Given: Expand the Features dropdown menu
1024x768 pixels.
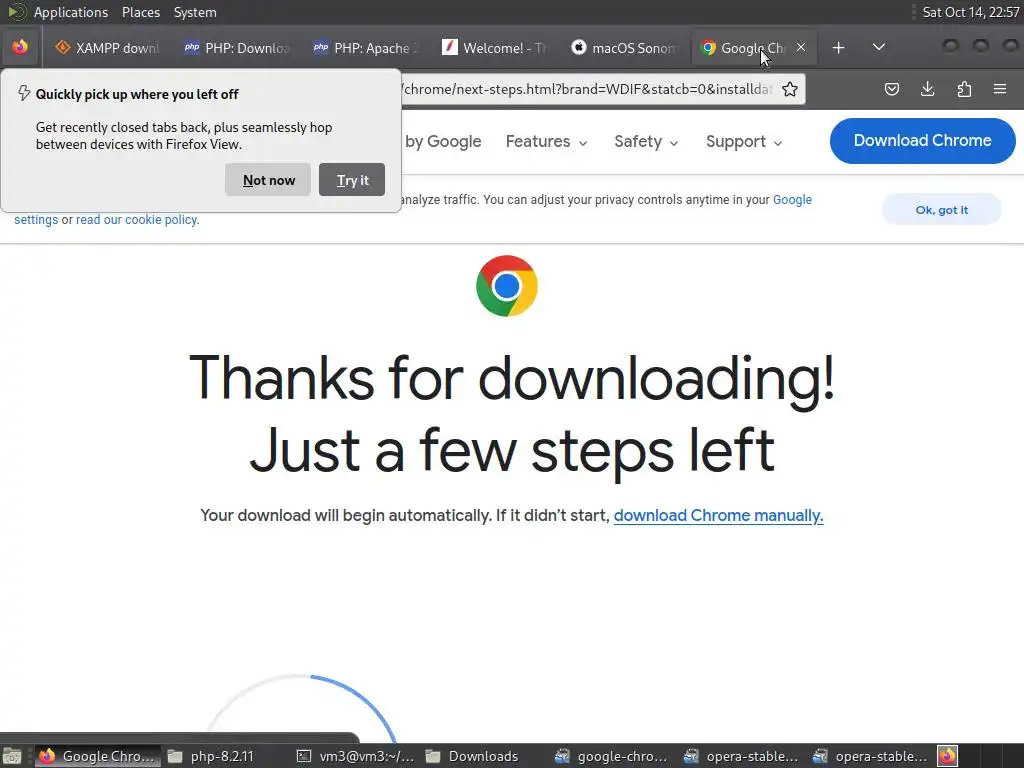Looking at the screenshot, I should 547,142.
